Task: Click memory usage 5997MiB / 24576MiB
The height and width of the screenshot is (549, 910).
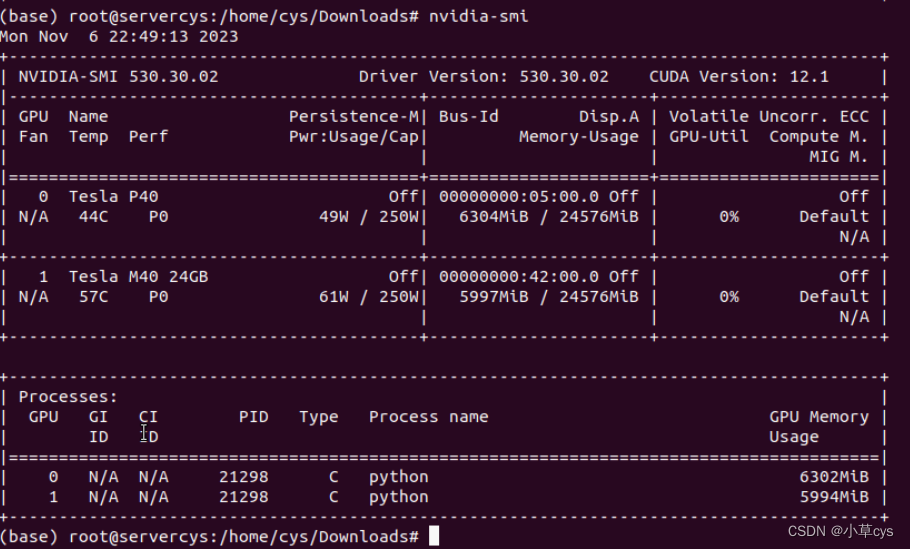Action: (x=549, y=297)
